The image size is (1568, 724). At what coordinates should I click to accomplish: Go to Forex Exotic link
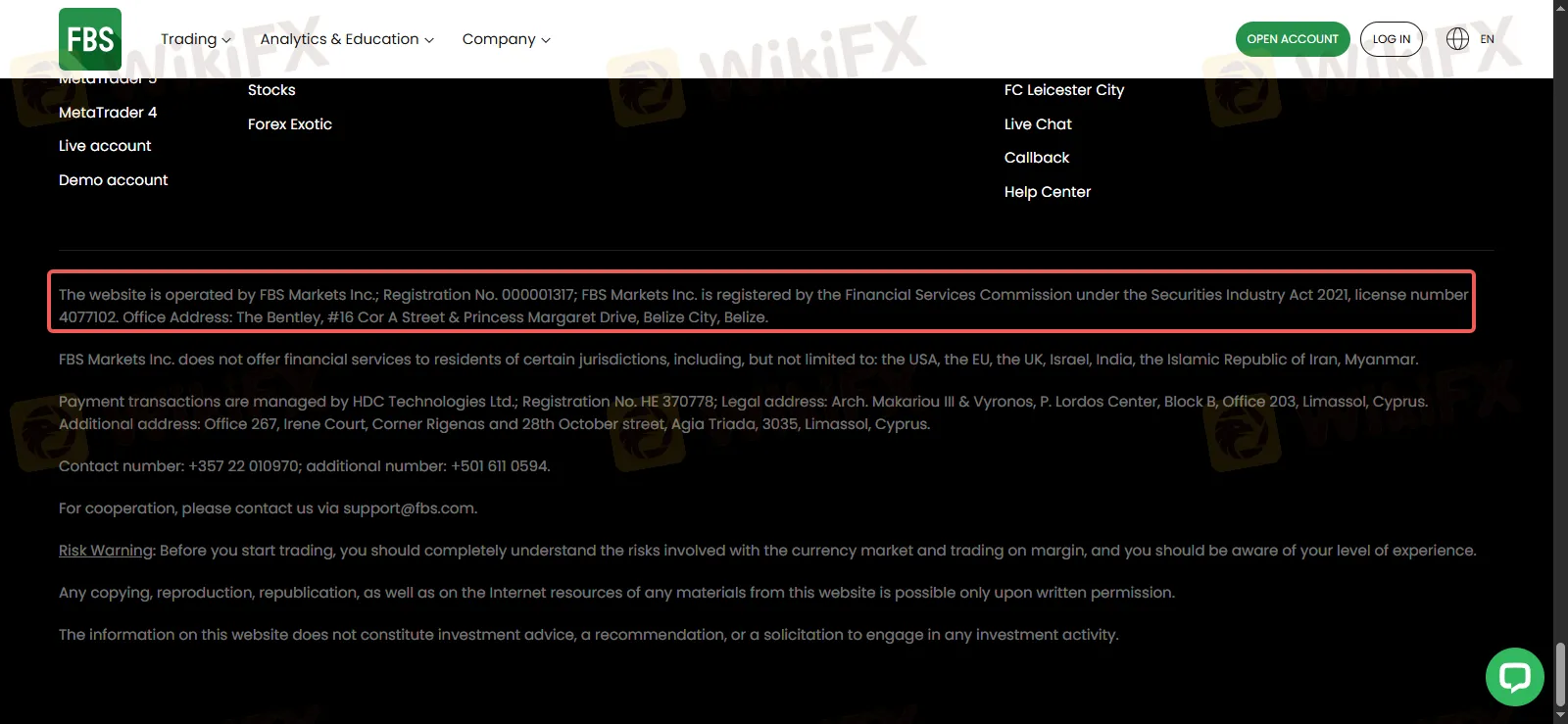pos(290,124)
